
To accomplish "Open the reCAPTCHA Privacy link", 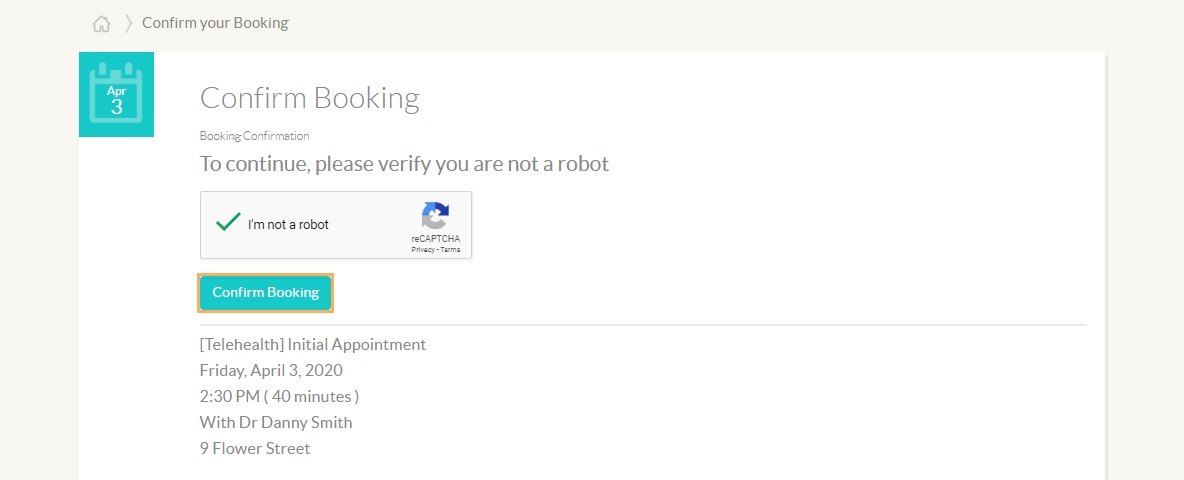I will tap(422, 249).
